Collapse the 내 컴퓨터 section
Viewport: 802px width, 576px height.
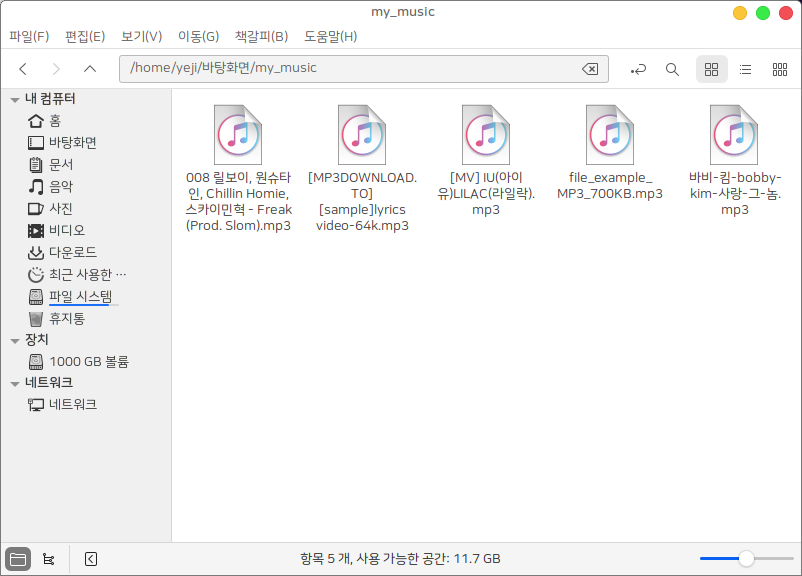pos(15,99)
